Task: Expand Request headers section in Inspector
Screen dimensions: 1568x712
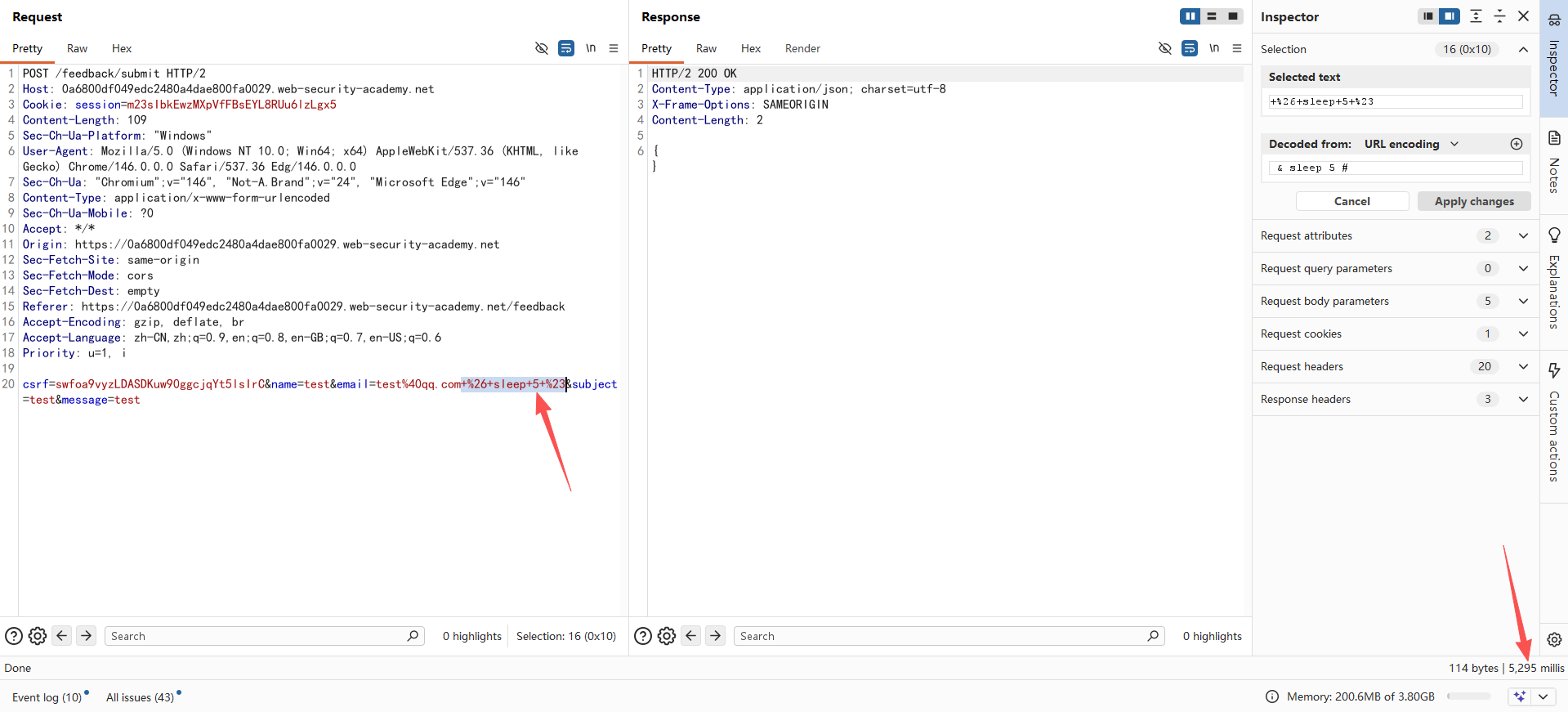Action: [1523, 366]
